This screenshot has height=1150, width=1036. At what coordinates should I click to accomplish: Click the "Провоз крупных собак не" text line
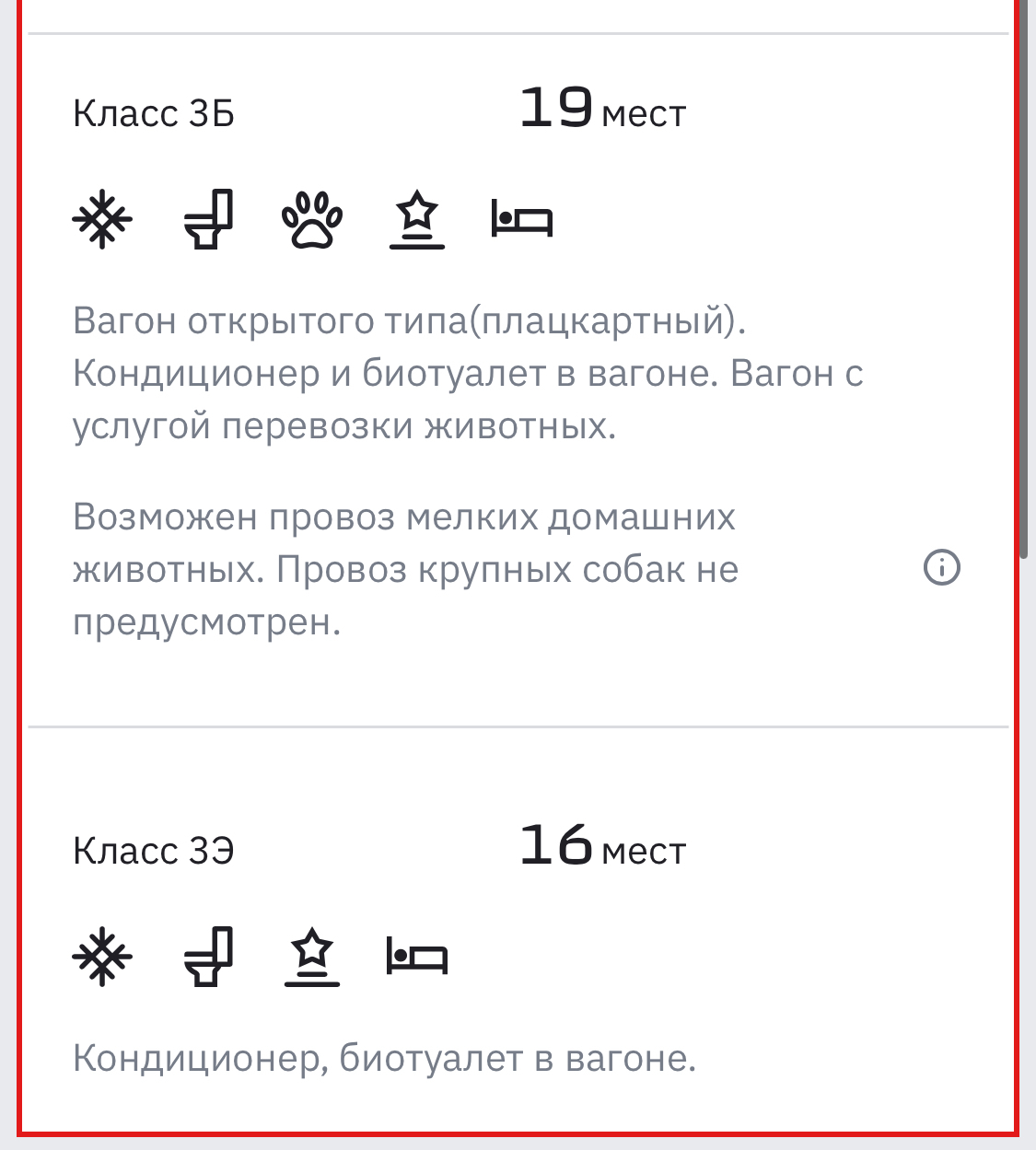coord(507,570)
